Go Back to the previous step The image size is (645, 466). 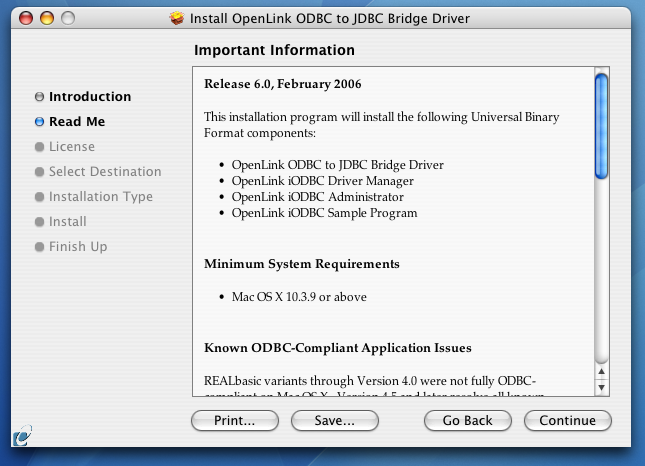(x=468, y=420)
